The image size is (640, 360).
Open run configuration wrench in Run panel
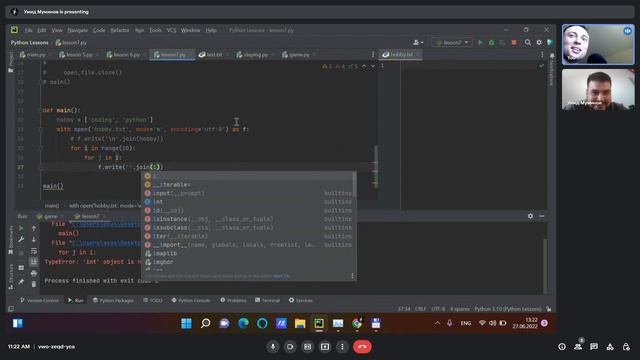tap(21, 240)
